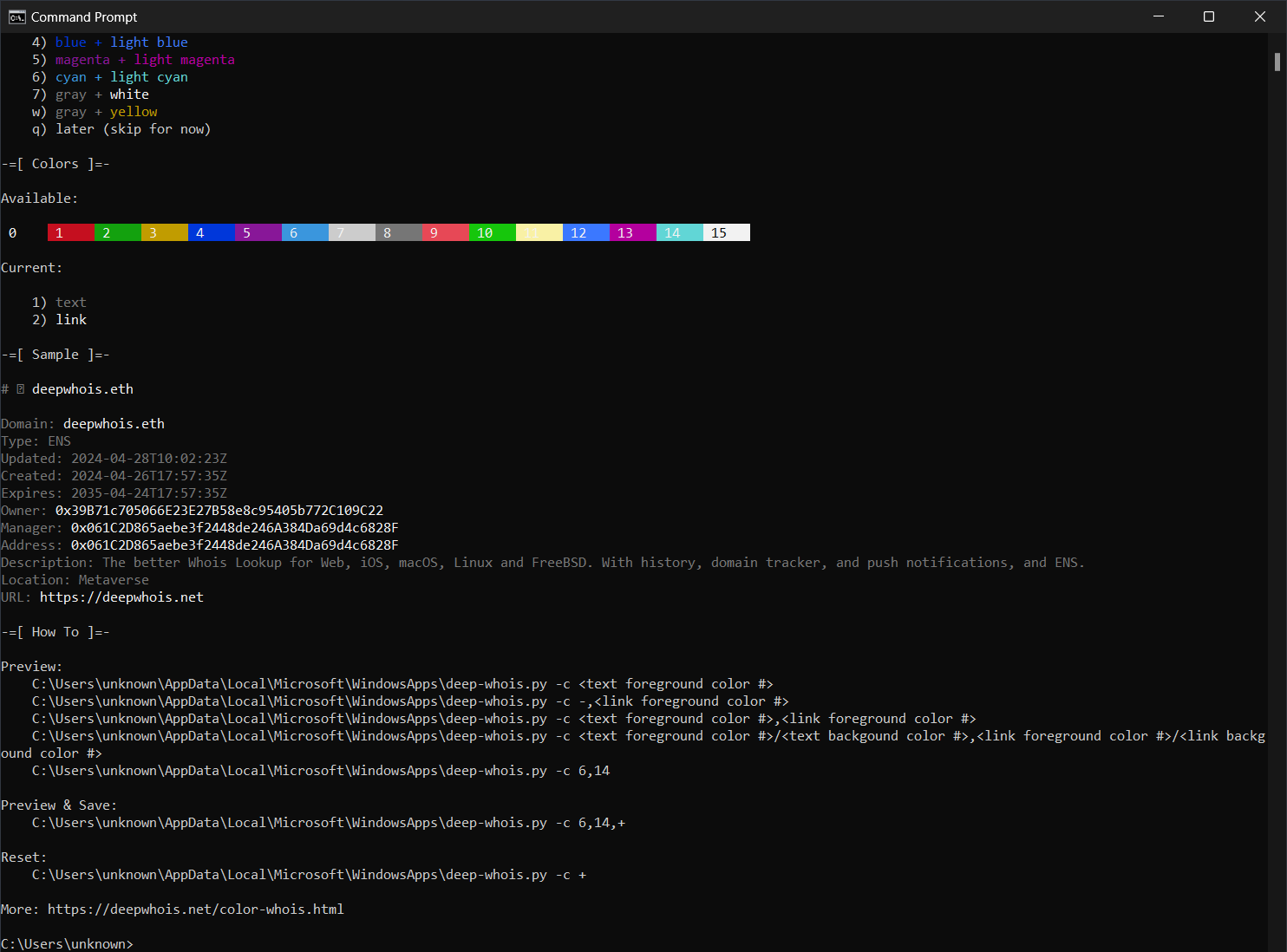Select red color swatch number 1
This screenshot has width=1287, height=952.
(x=70, y=232)
